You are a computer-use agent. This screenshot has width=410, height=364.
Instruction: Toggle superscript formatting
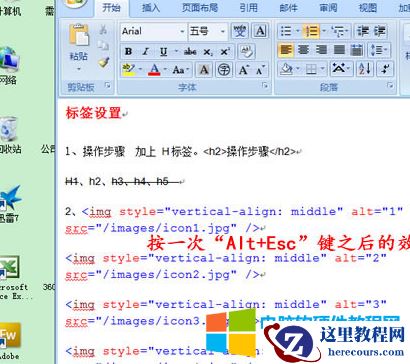(x=225, y=52)
